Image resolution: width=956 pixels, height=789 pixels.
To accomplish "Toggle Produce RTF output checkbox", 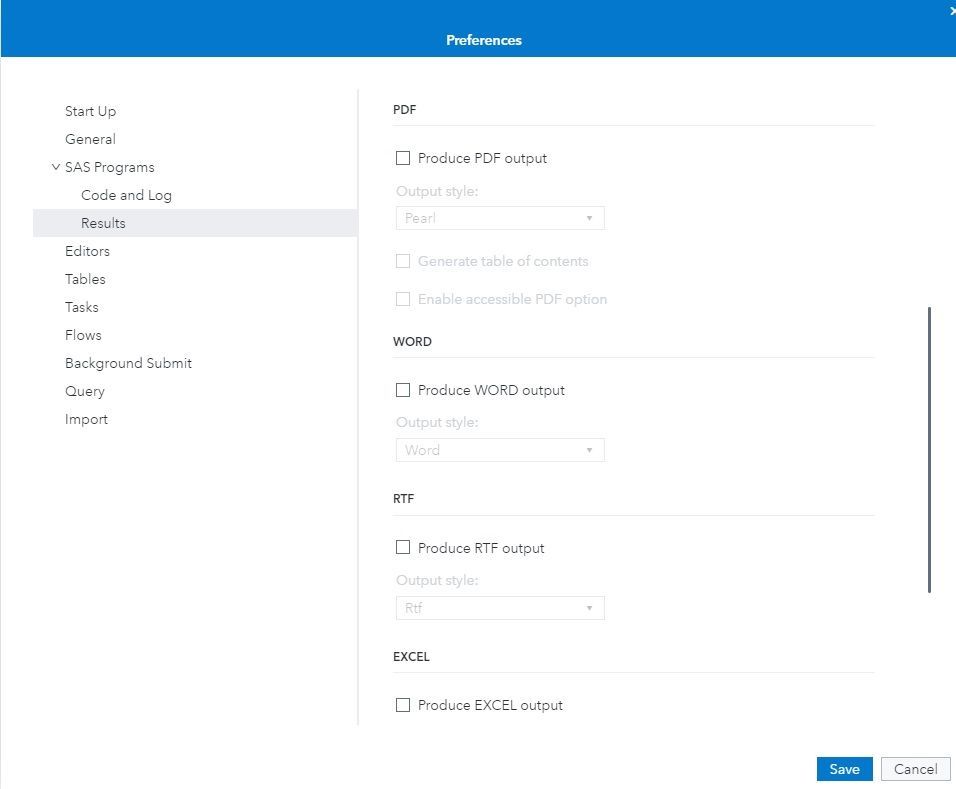I will [x=403, y=548].
